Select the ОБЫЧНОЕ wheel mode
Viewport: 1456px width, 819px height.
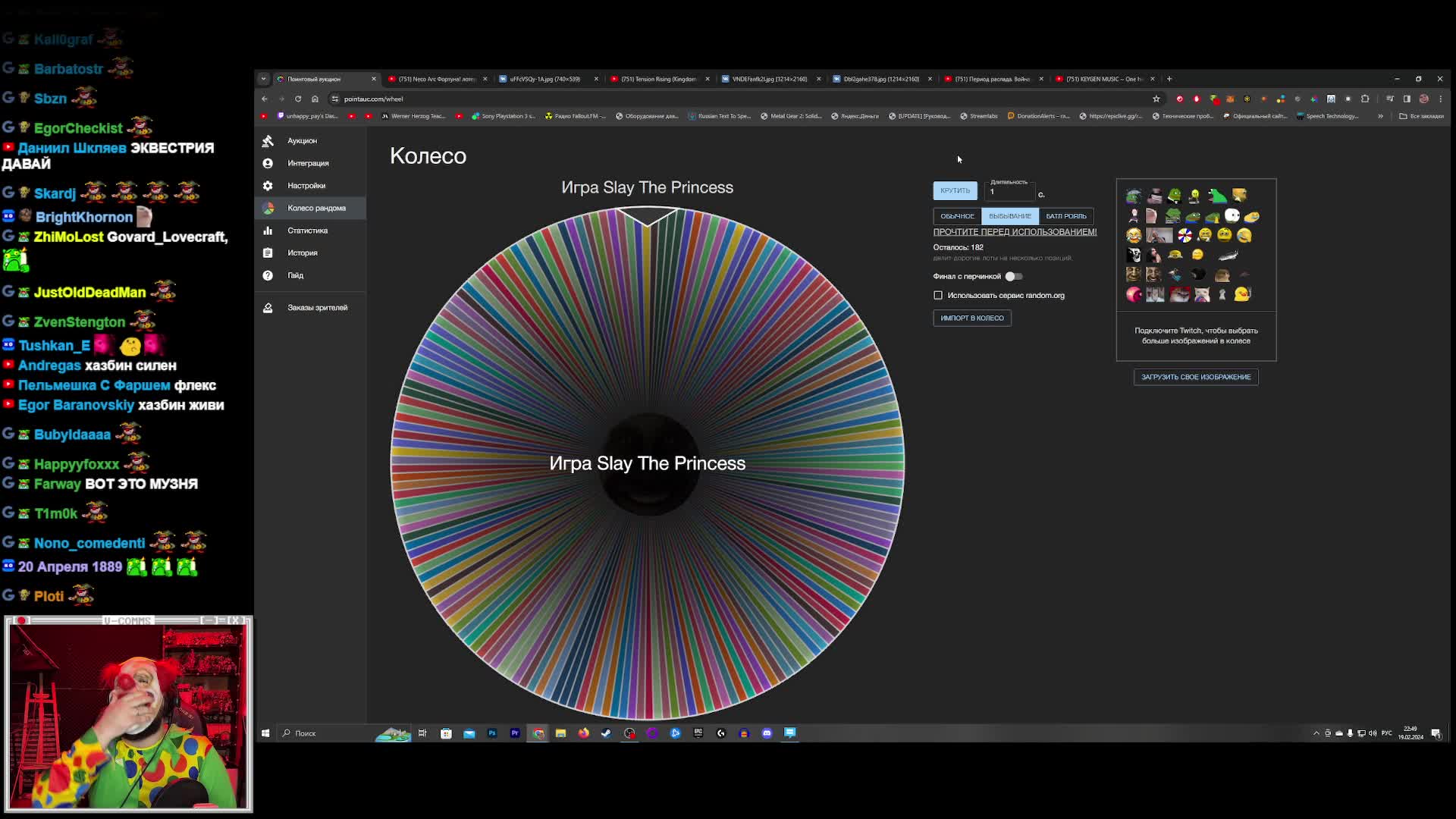(x=957, y=216)
